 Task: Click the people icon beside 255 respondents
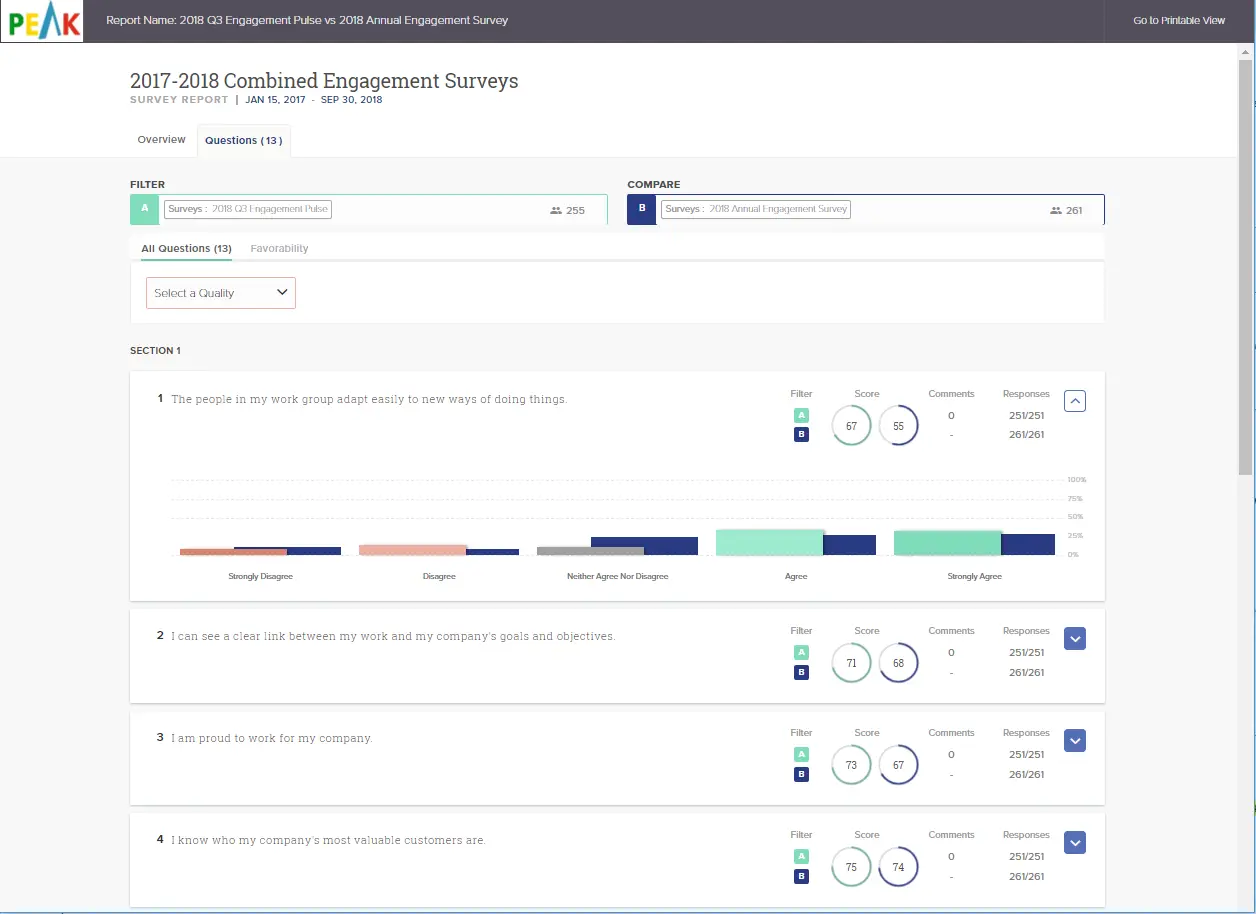click(x=556, y=211)
